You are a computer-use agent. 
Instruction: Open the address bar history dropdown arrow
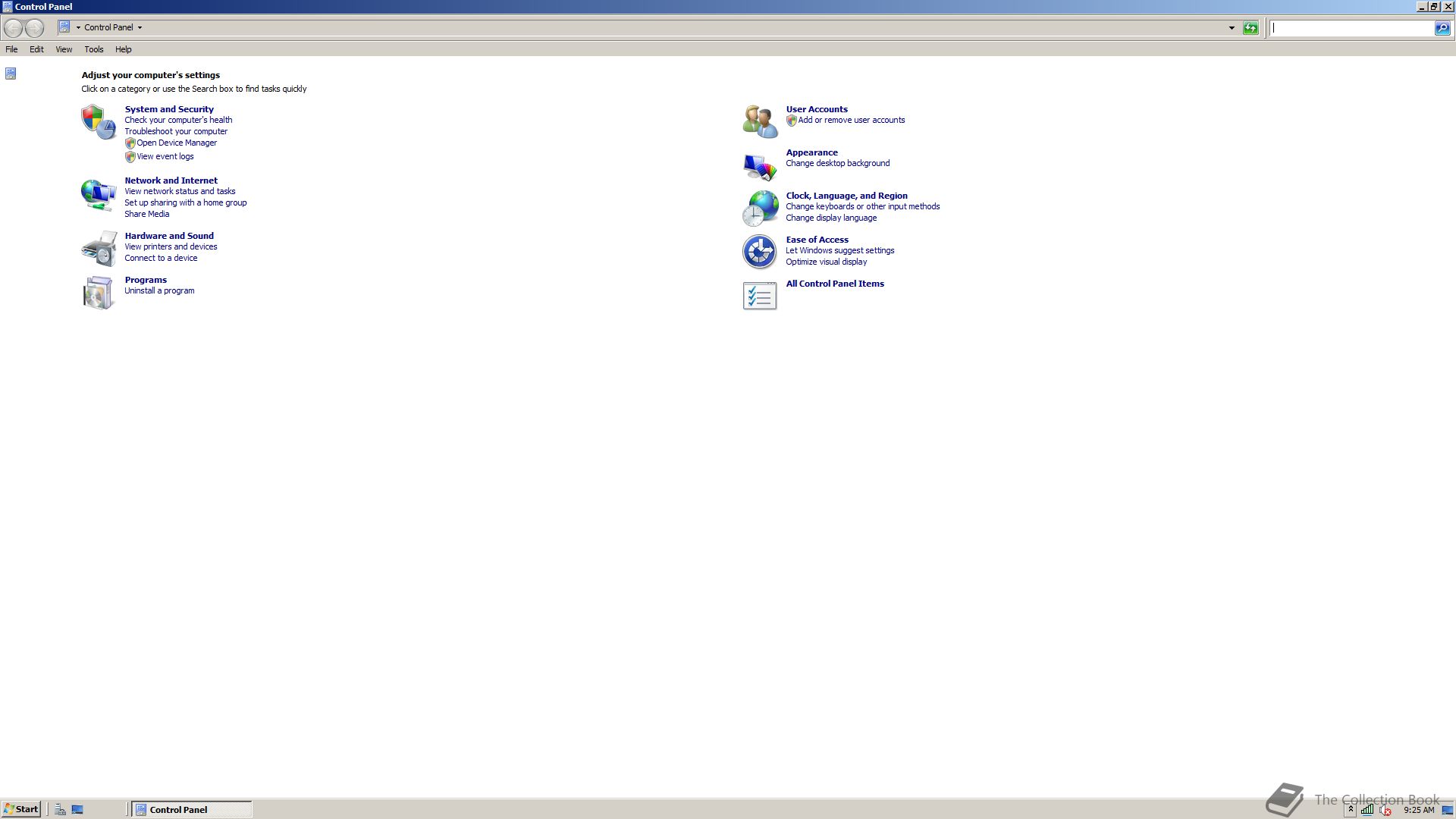1232,28
